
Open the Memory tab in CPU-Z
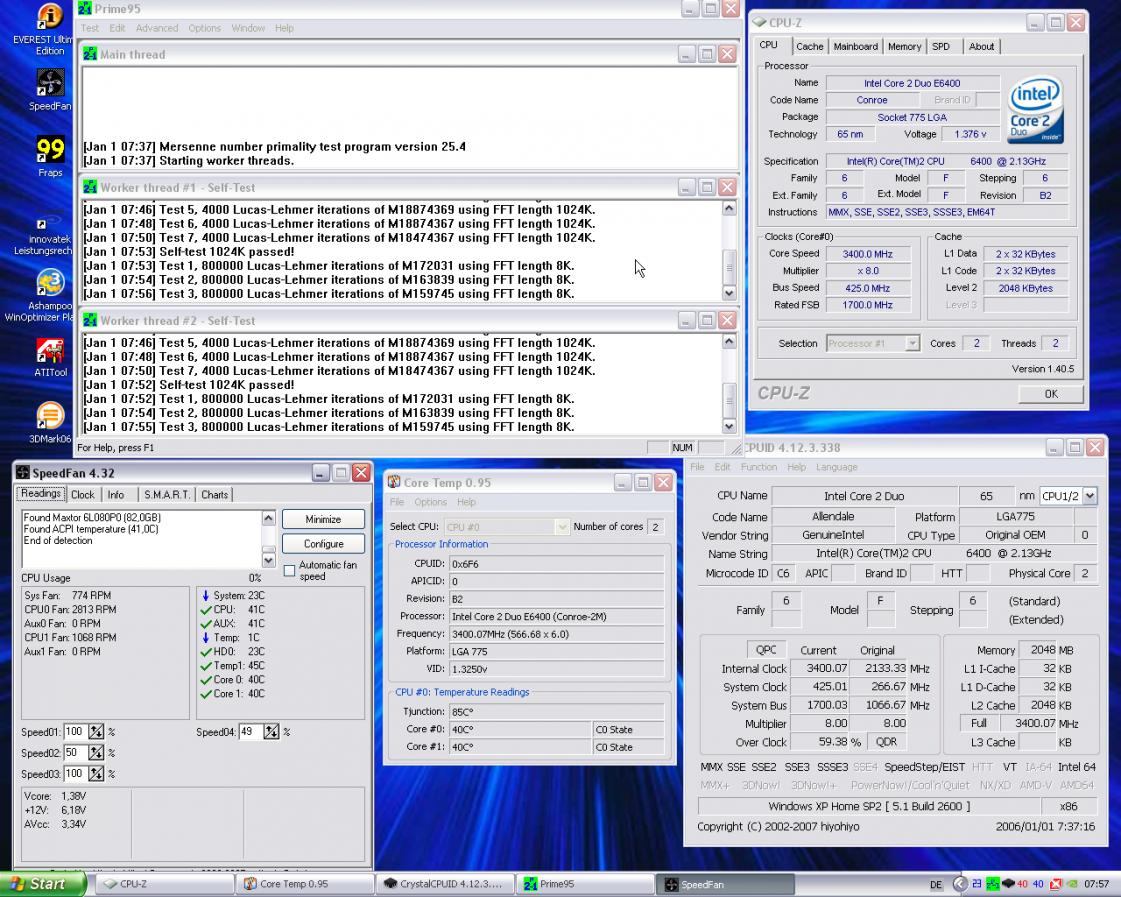(x=904, y=46)
